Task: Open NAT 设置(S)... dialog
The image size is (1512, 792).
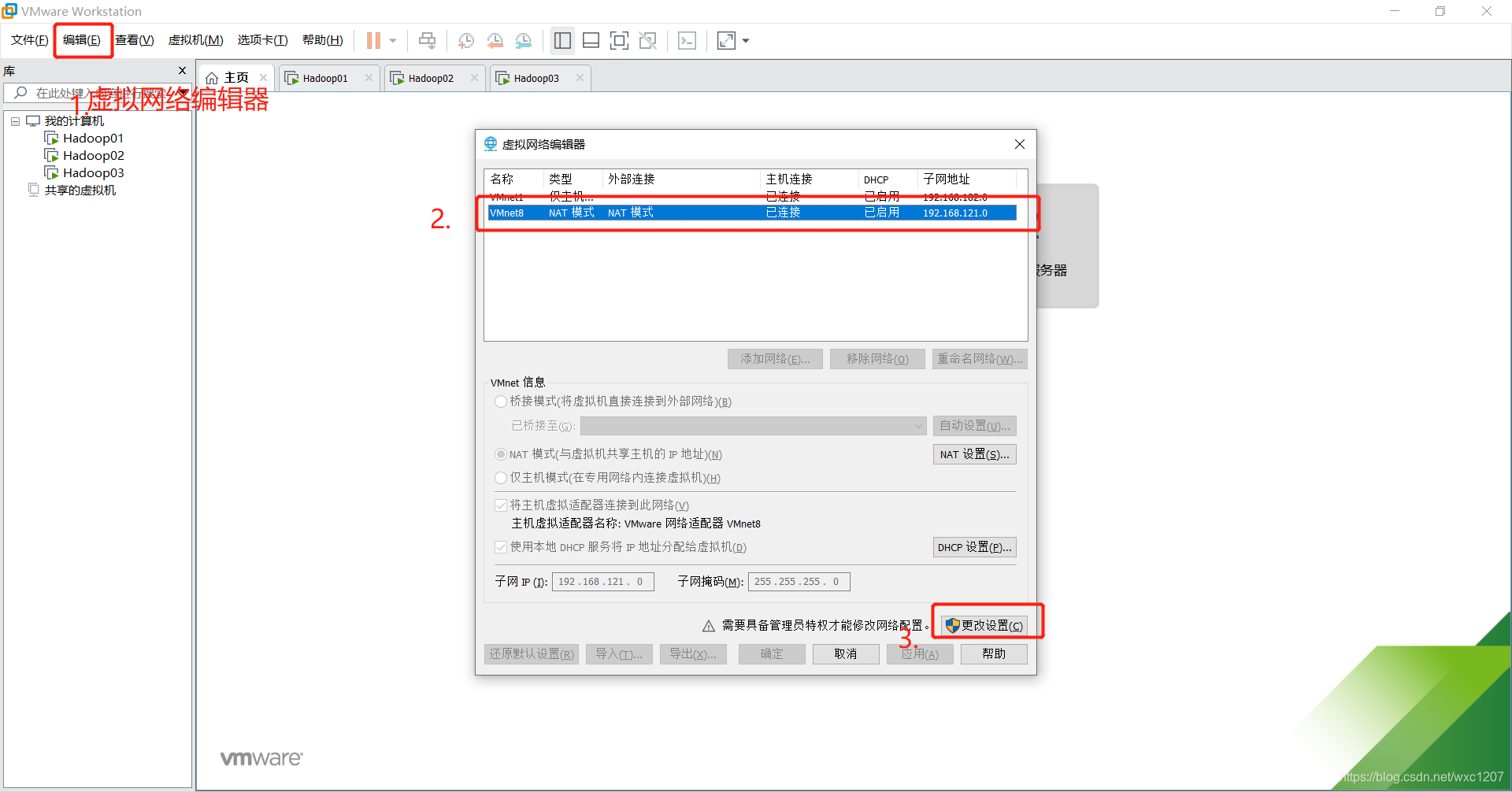Action: [x=975, y=454]
